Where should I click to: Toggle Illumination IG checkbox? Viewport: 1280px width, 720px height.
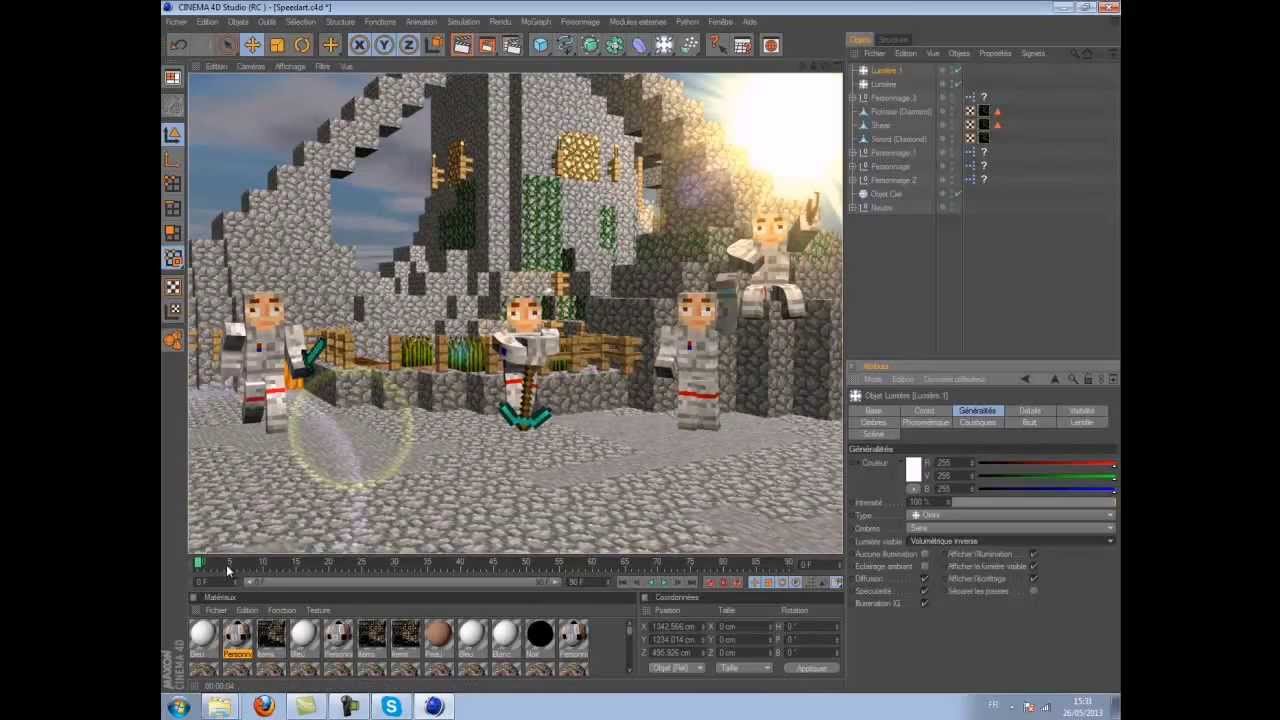[x=924, y=603]
